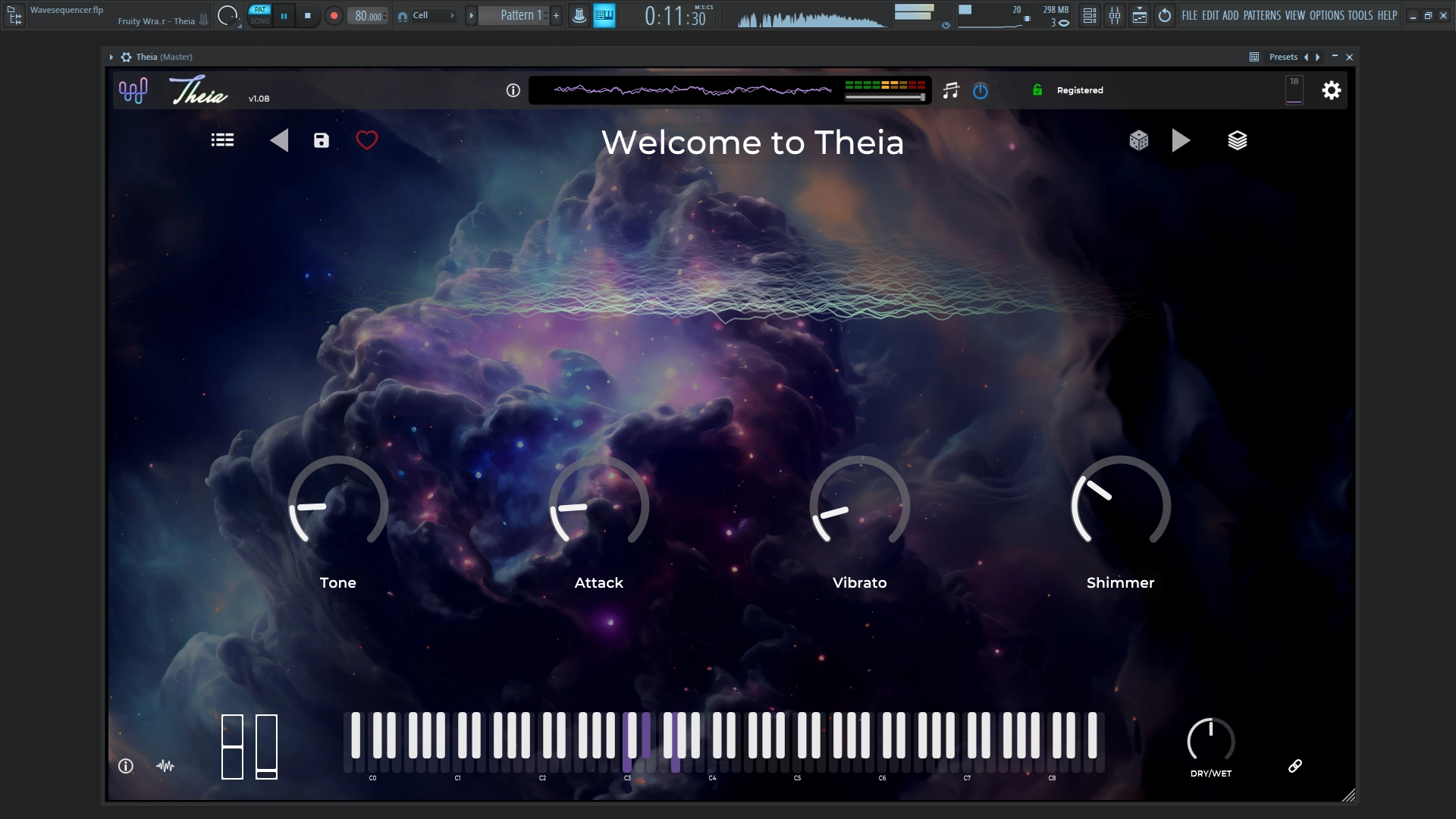Click the info icon beside the waveform display
The width and height of the screenshot is (1456, 819).
[513, 90]
